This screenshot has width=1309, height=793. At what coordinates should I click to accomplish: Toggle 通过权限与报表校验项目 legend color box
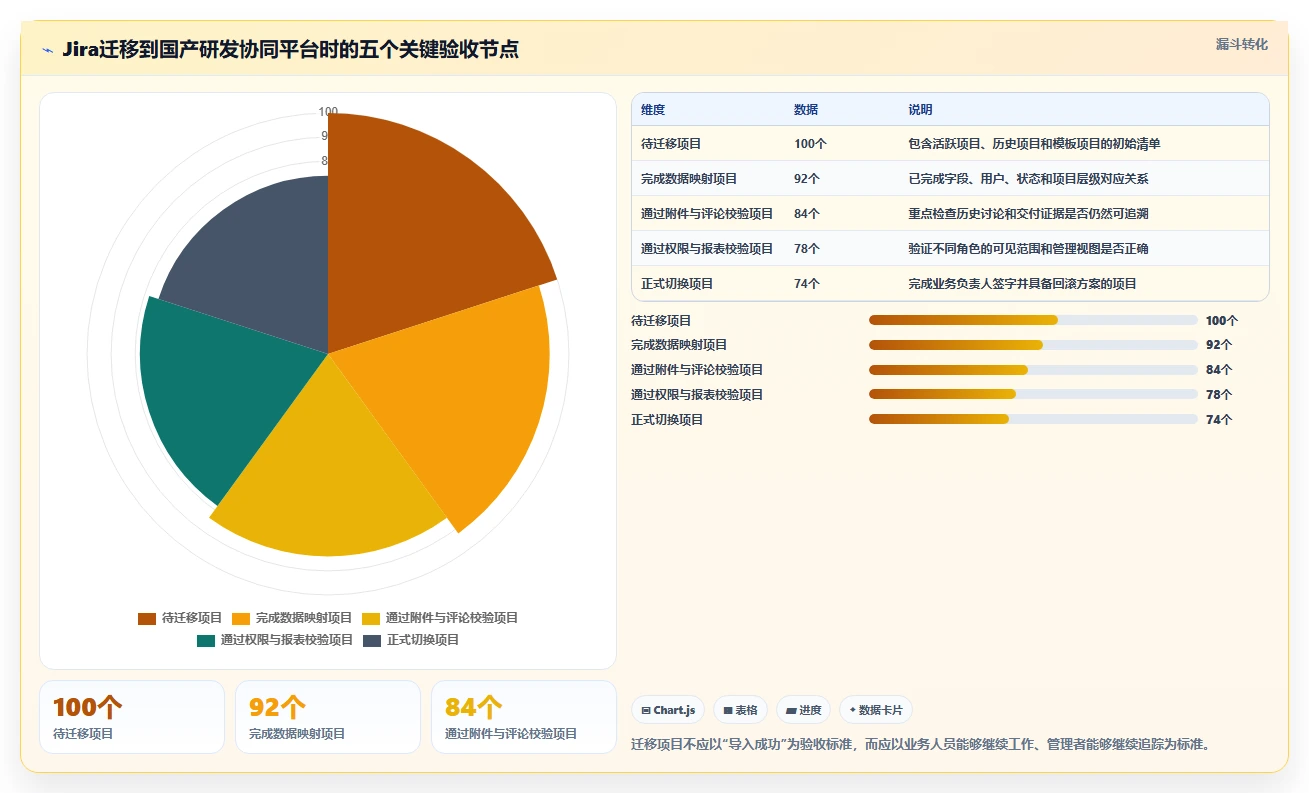[x=206, y=640]
